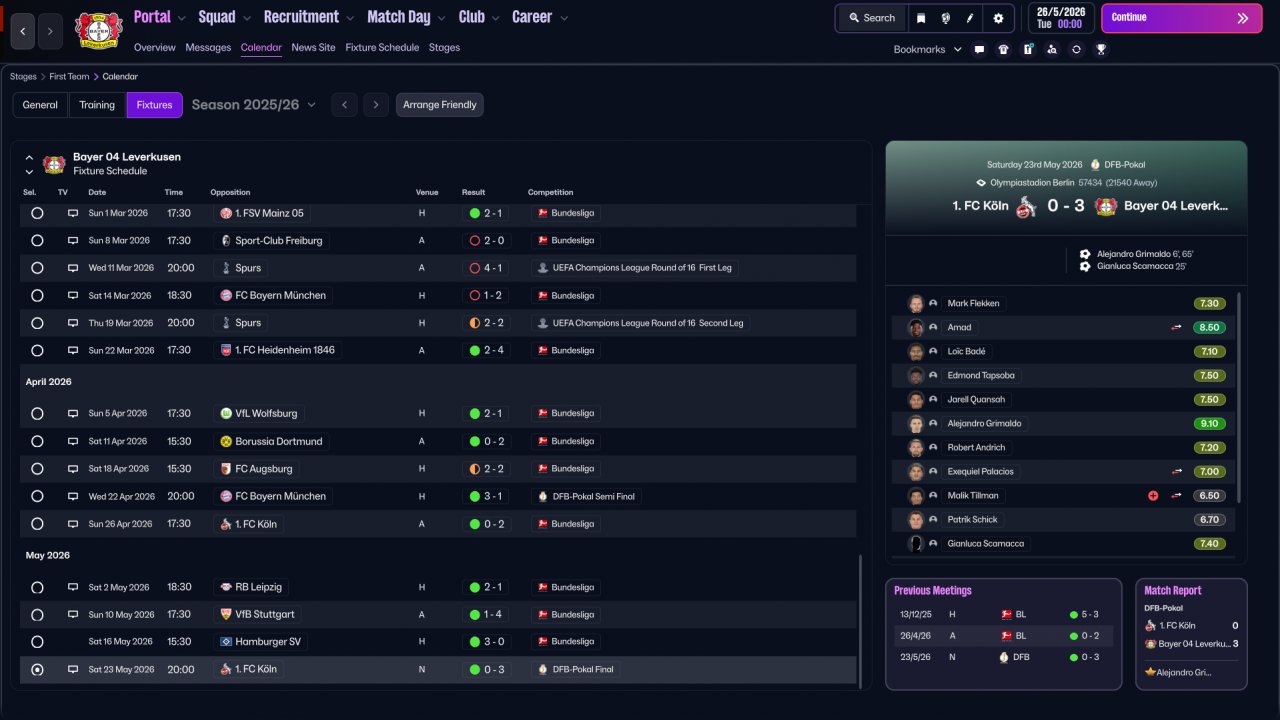Click the fixtures list vertical scrollbar
The image size is (1280, 720).
860,620
